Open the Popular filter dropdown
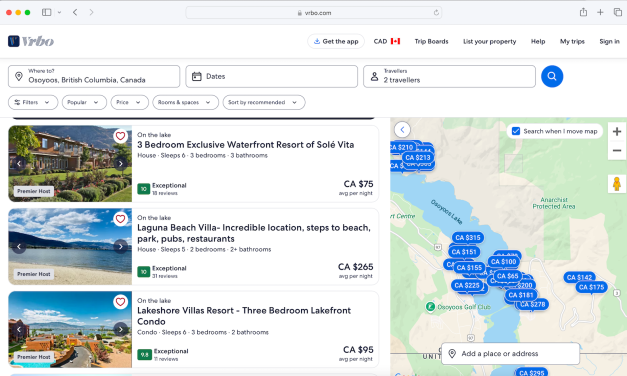Viewport: 627px width, 376px height. pos(84,102)
